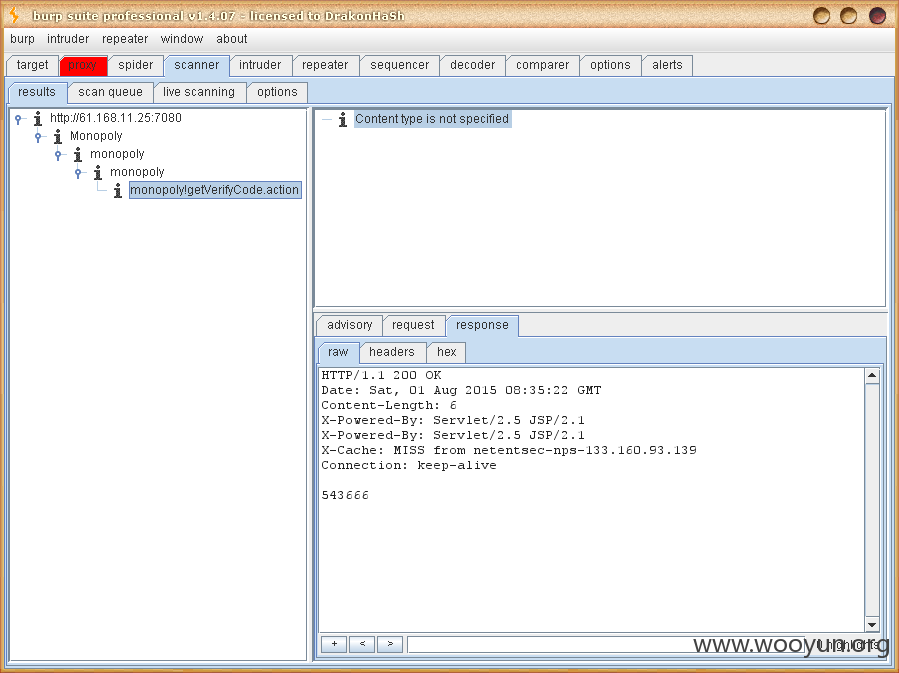Open the scan queue sub-tab
Screen dimensions: 899x673
(x=111, y=92)
